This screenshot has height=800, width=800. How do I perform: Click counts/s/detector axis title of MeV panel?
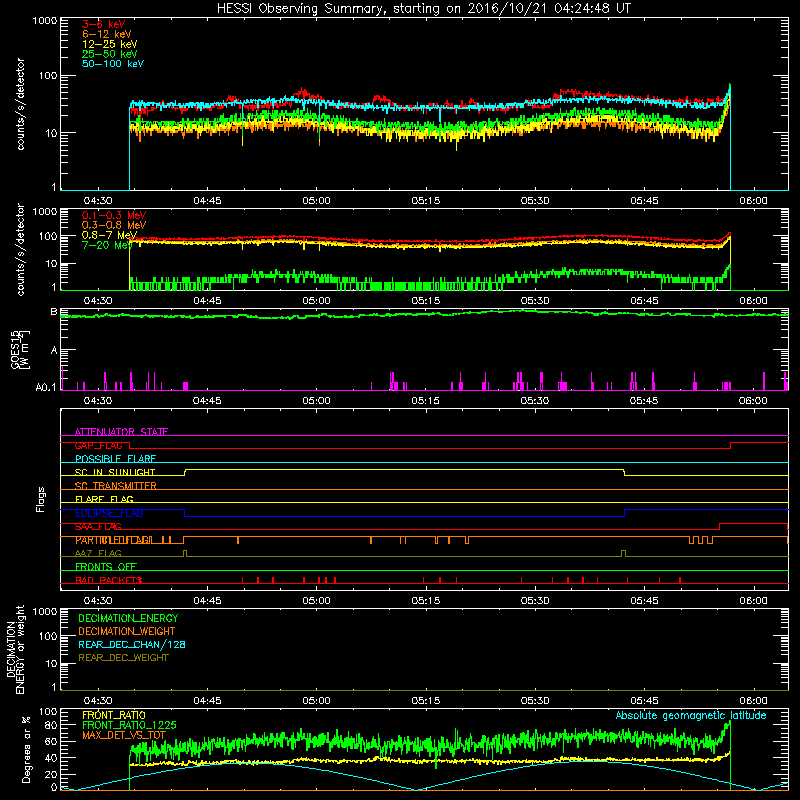point(20,249)
